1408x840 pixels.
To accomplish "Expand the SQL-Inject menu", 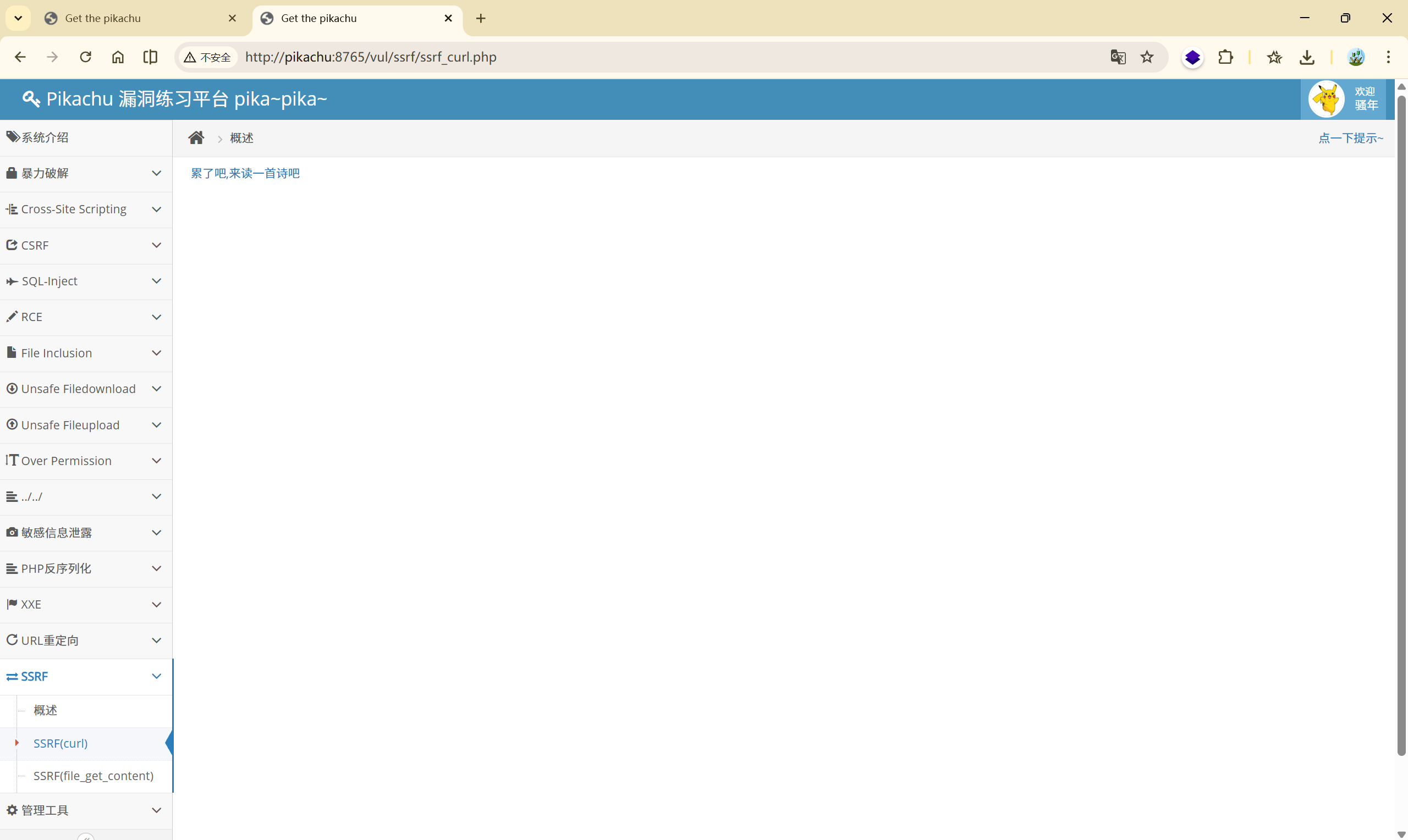I will pos(85,281).
